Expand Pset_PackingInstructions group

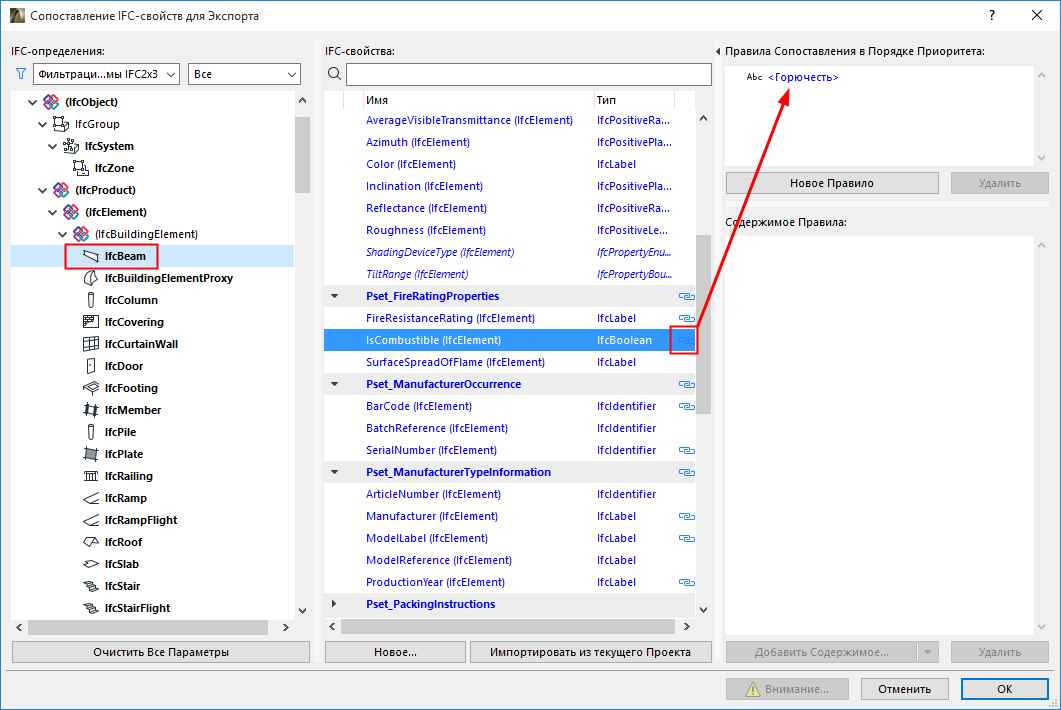334,604
